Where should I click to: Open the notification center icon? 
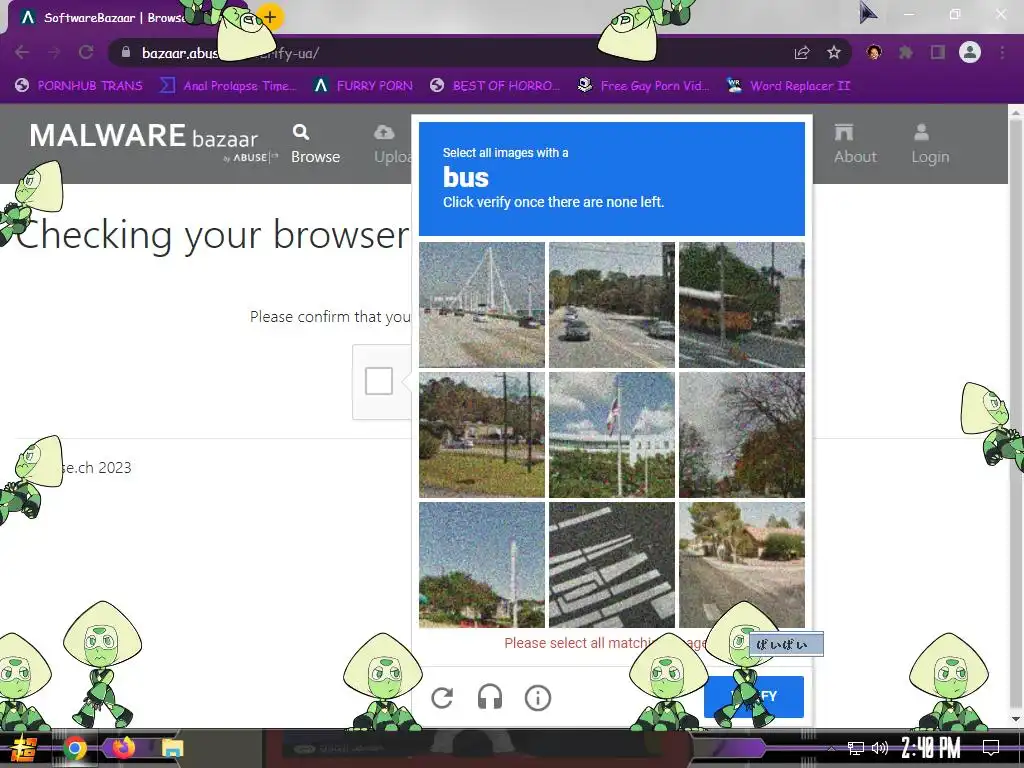pyautogui.click(x=991, y=748)
